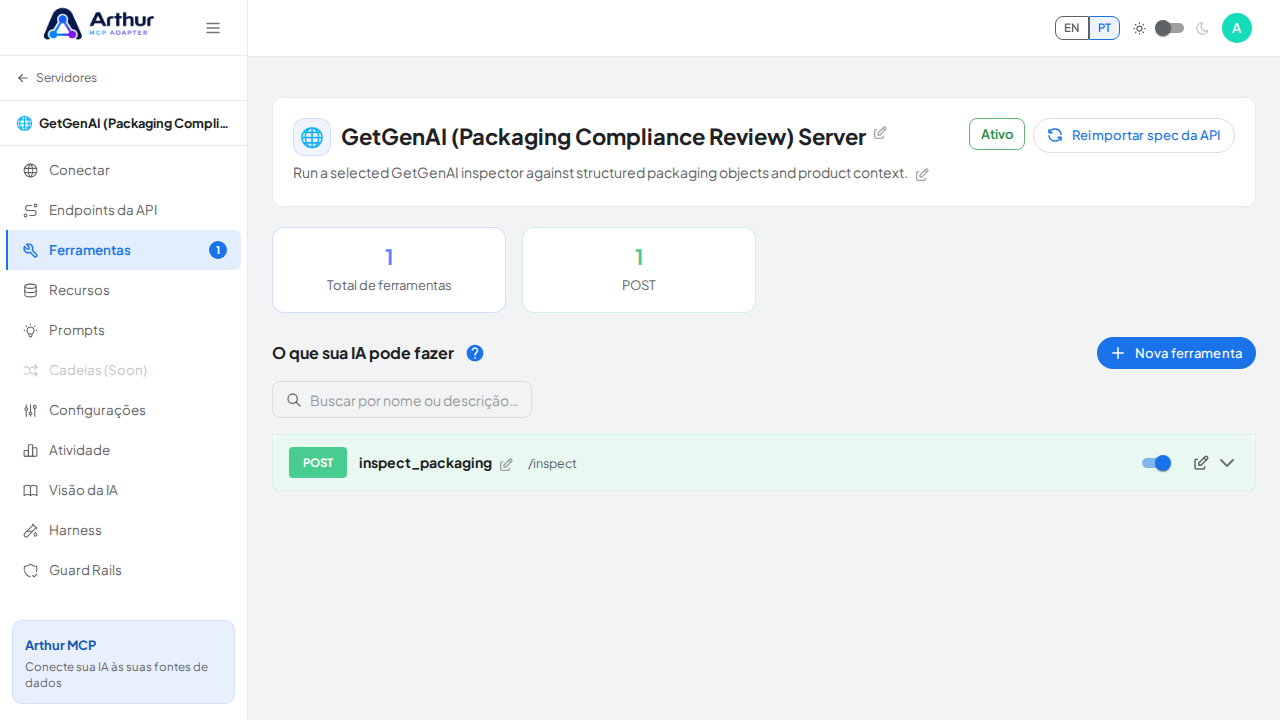Click the POST count card
This screenshot has height=720, width=1280.
tap(639, 270)
